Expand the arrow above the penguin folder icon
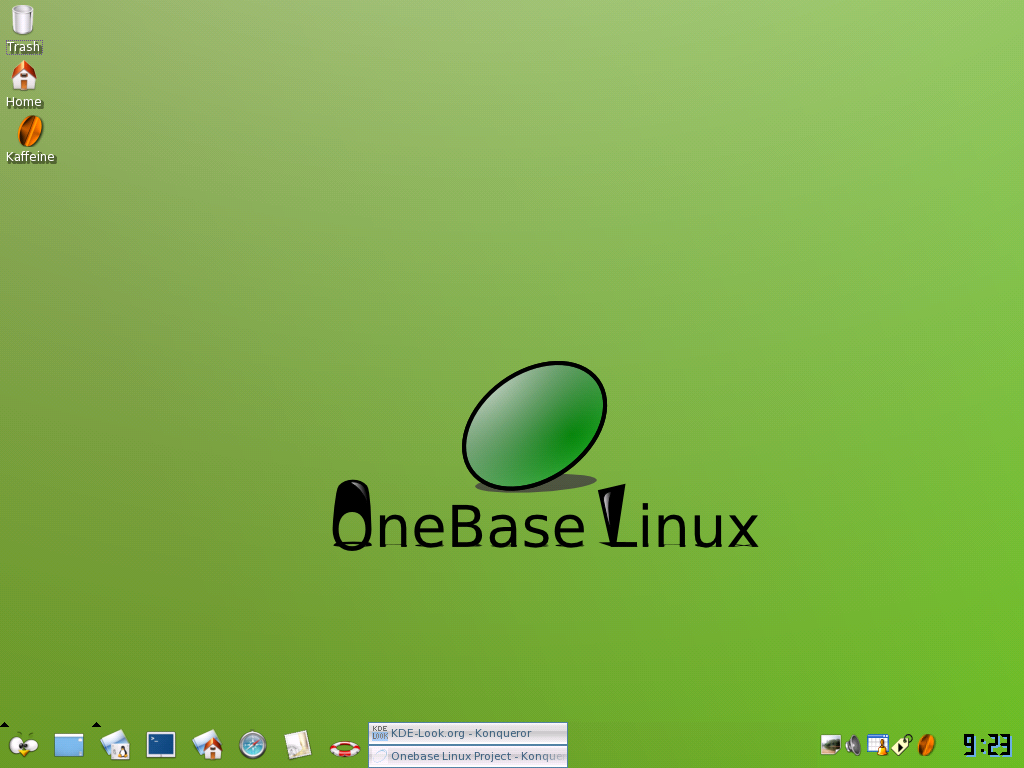This screenshot has width=1024, height=768. pyautogui.click(x=96, y=724)
